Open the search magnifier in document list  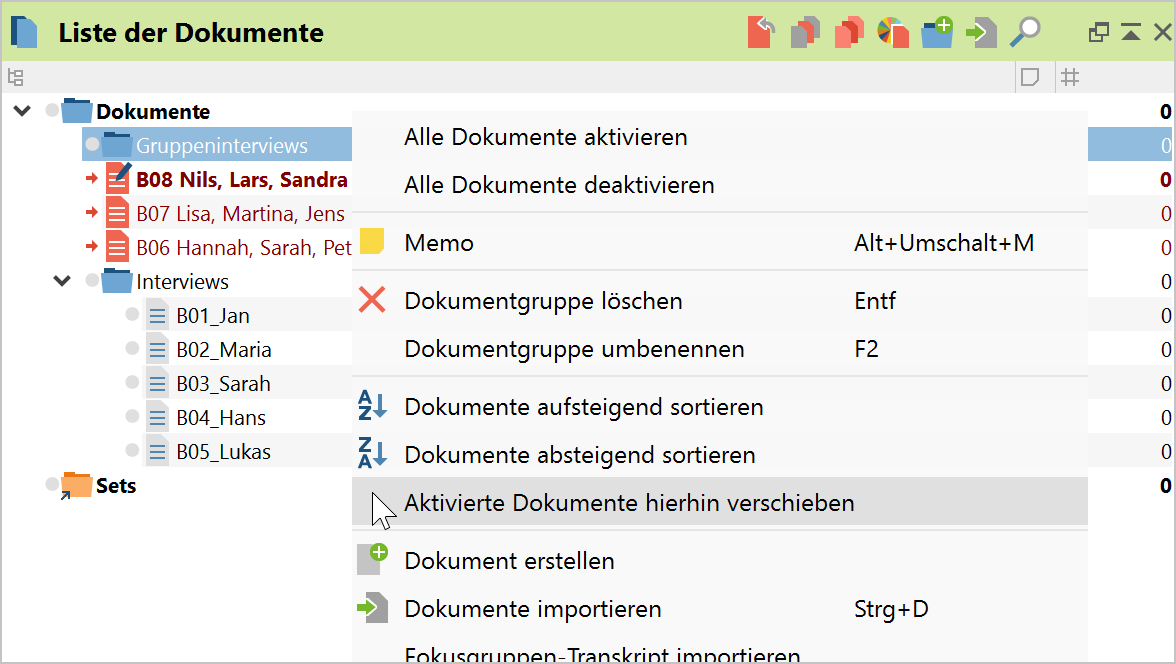pyautogui.click(x=1025, y=32)
